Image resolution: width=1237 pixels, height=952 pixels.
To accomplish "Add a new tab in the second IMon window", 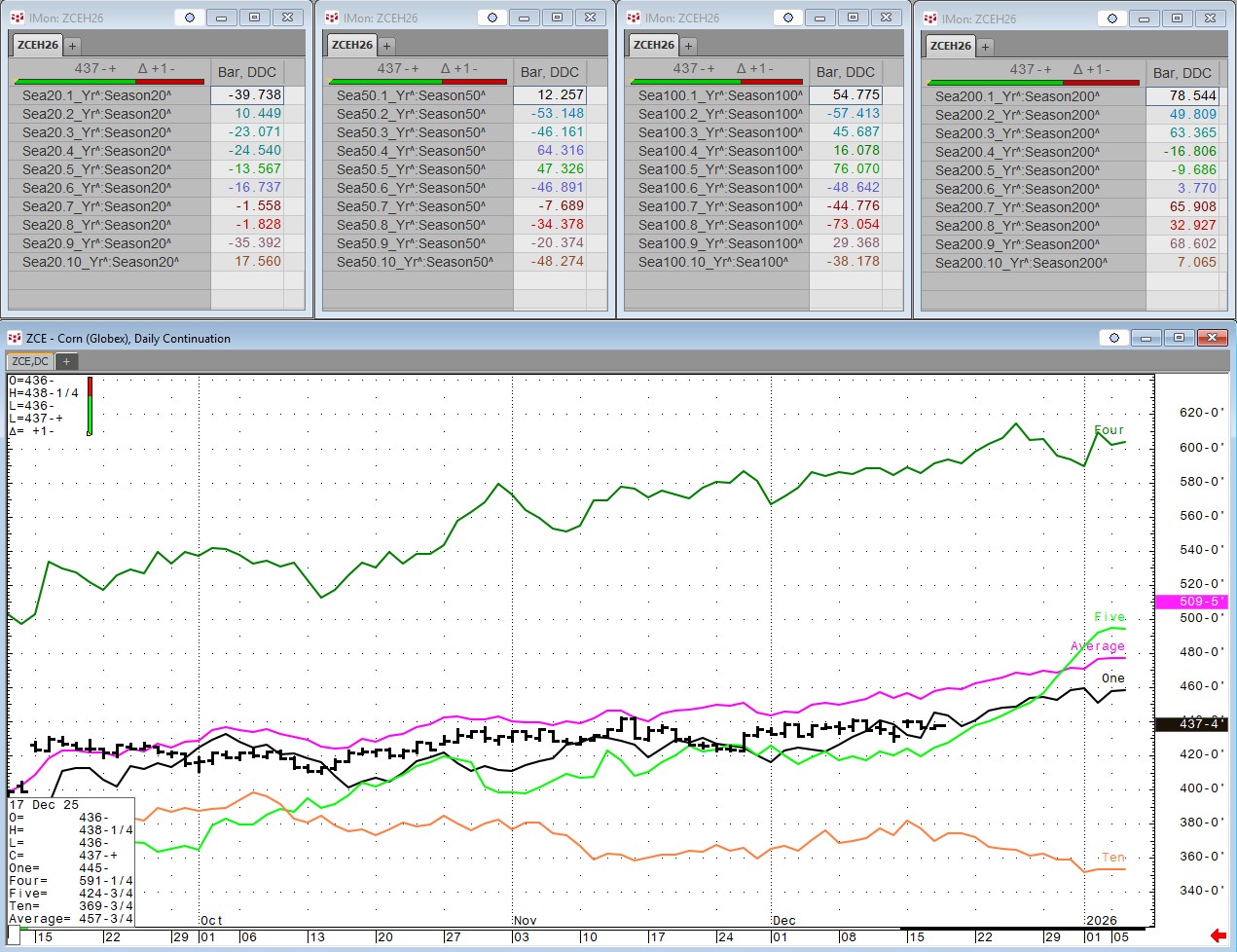I will pyautogui.click(x=386, y=46).
